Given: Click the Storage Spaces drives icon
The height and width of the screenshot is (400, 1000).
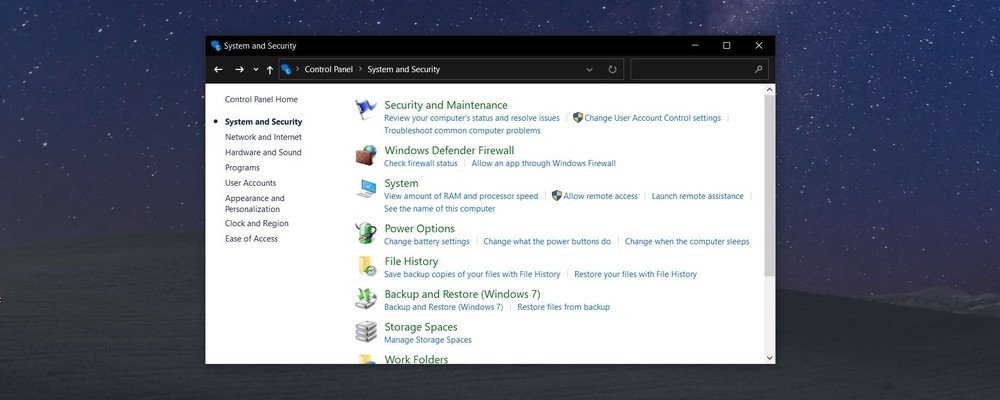Looking at the screenshot, I should tap(366, 331).
